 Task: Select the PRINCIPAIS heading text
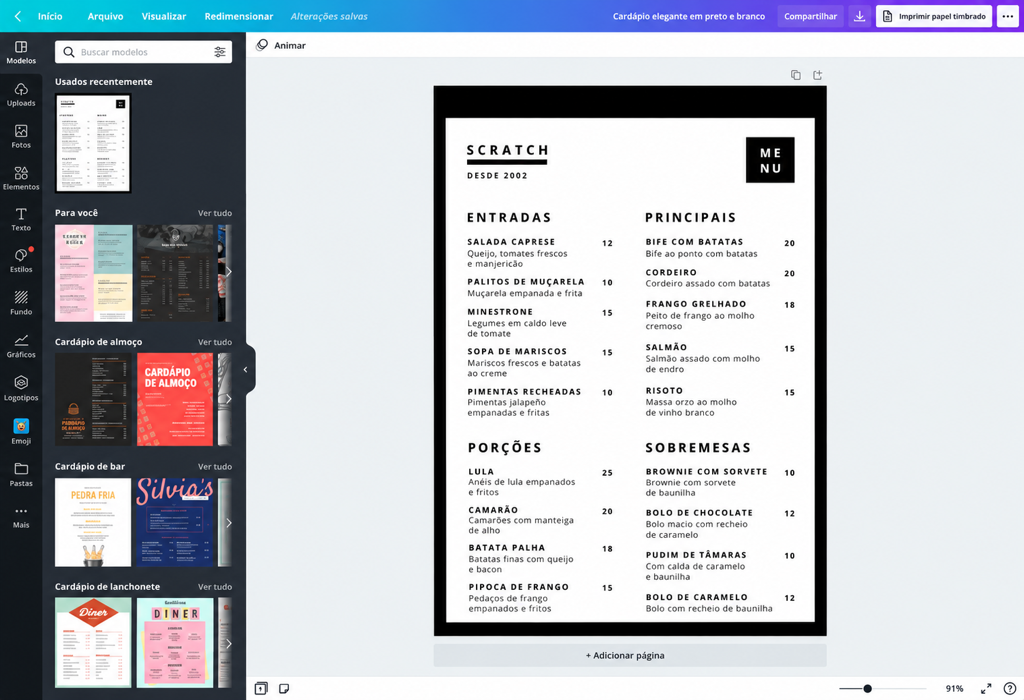(691, 217)
